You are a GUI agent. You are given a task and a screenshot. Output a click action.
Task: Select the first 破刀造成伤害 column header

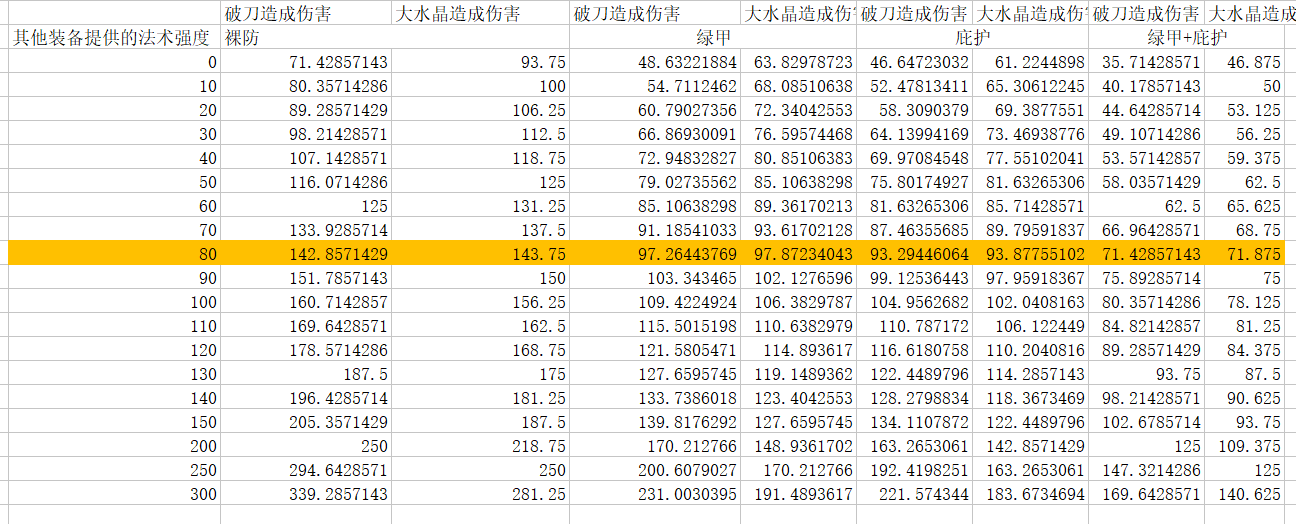tap(306, 14)
